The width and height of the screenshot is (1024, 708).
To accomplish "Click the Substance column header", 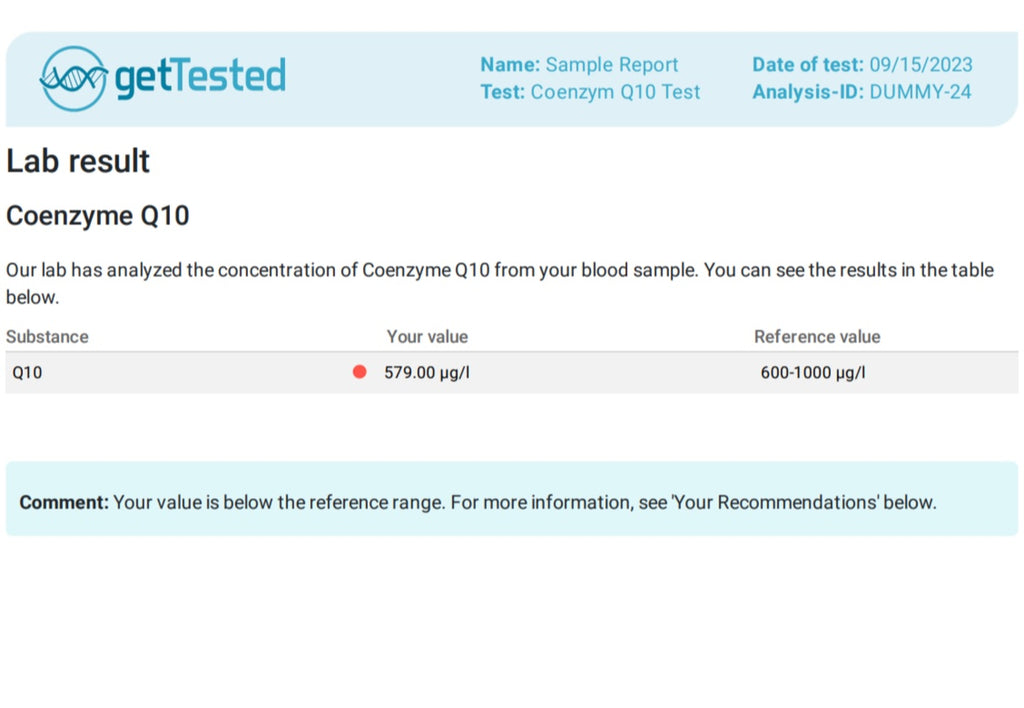I will pyautogui.click(x=47, y=337).
